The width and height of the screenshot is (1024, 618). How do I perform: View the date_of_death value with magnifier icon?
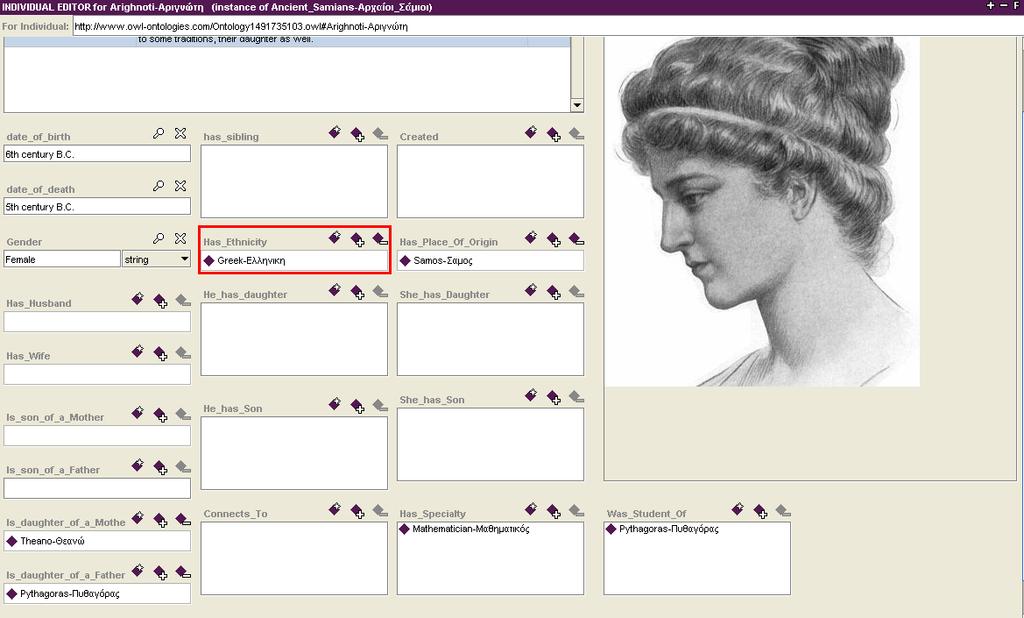click(x=158, y=186)
